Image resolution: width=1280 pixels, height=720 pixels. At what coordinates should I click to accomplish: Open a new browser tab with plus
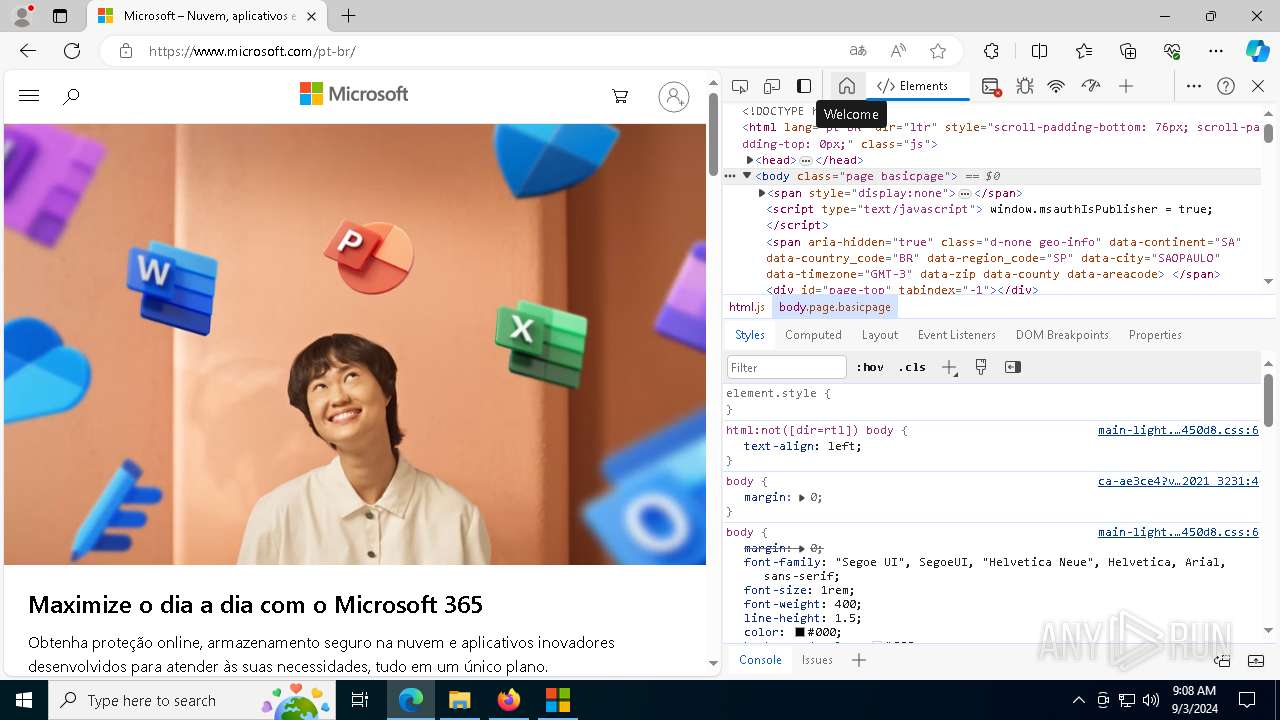[348, 16]
